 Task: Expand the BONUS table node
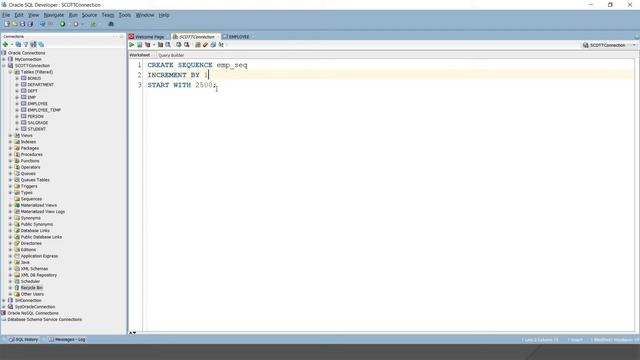tap(17, 78)
